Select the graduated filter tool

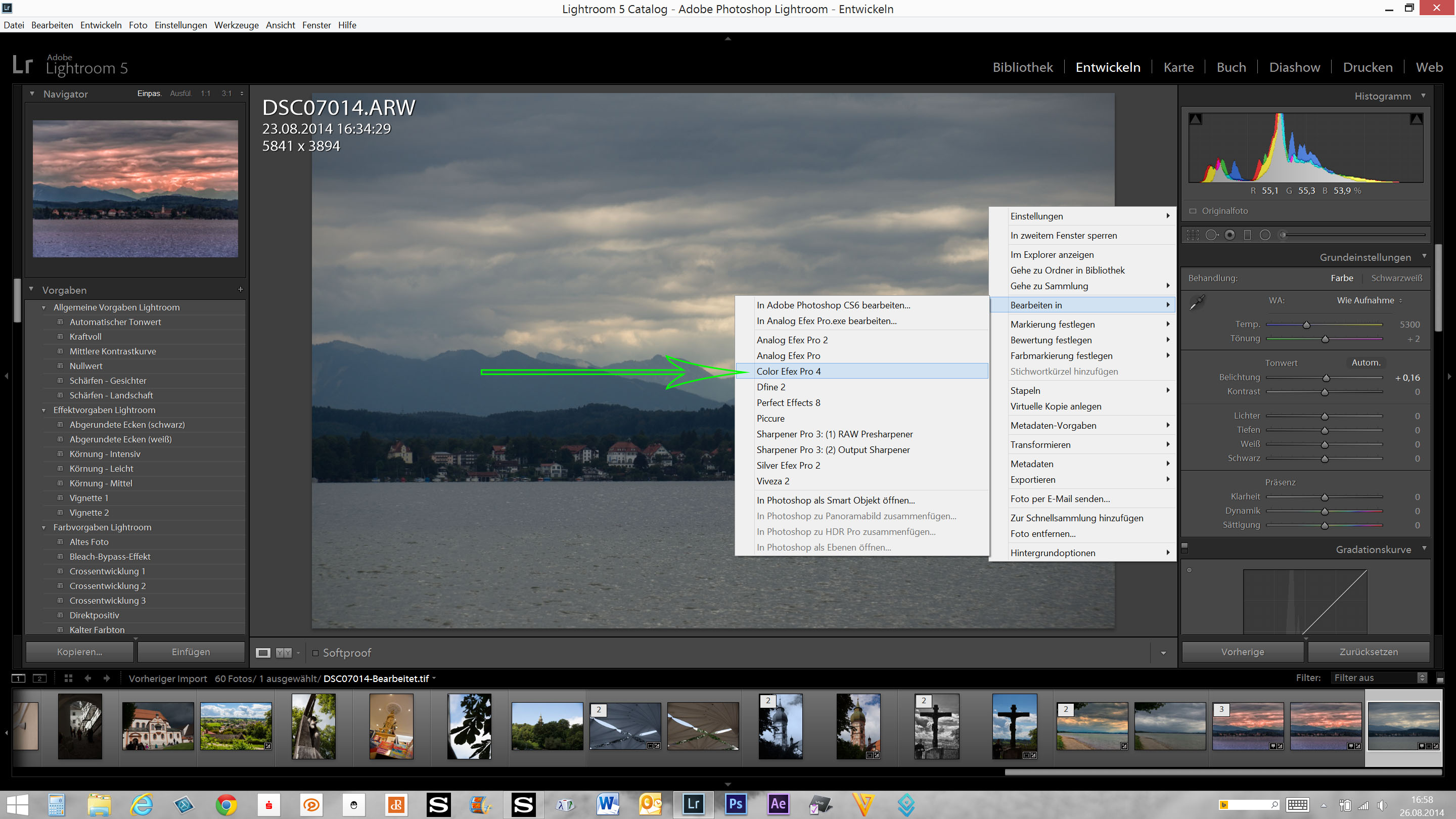[x=1247, y=235]
